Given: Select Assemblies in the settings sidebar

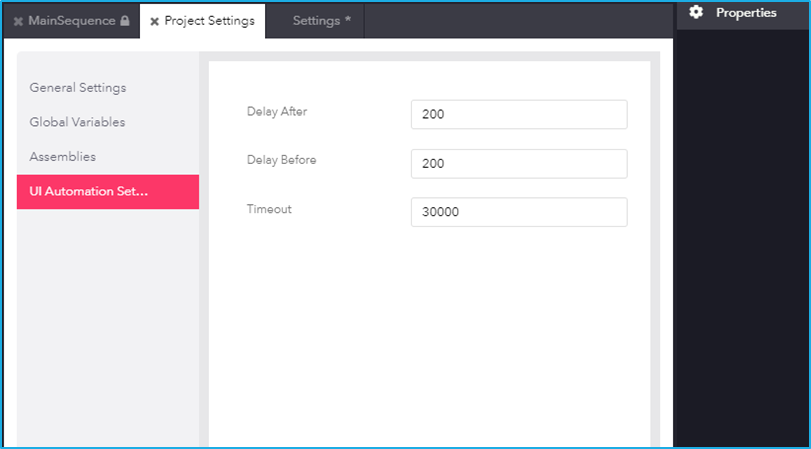Looking at the screenshot, I should pos(63,157).
